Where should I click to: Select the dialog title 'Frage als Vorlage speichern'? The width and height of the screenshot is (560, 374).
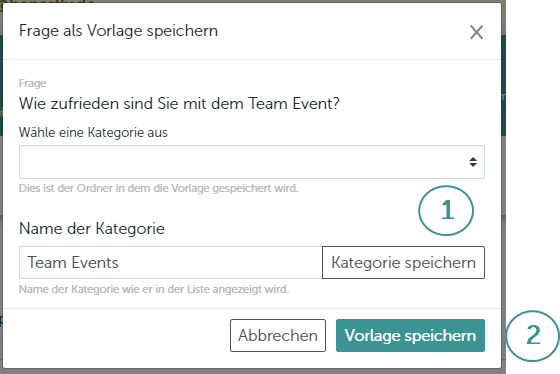(x=118, y=31)
